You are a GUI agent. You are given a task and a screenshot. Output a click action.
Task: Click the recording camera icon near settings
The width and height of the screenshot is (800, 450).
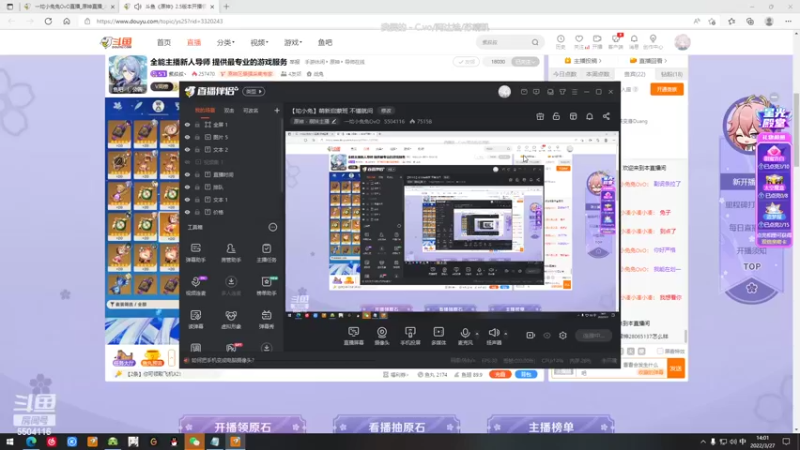point(531,335)
